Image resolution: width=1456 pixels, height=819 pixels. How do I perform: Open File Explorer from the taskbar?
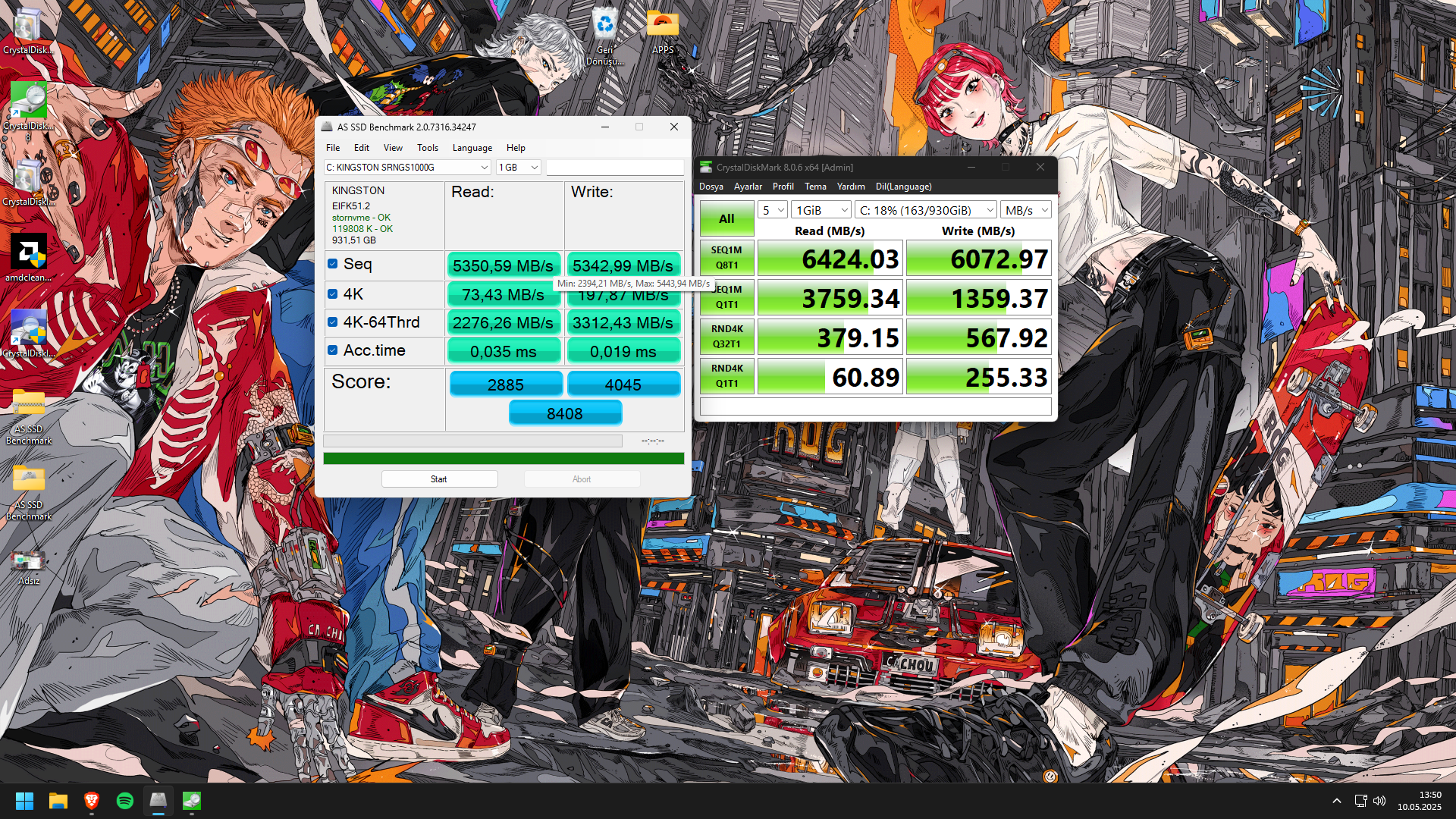(x=58, y=801)
